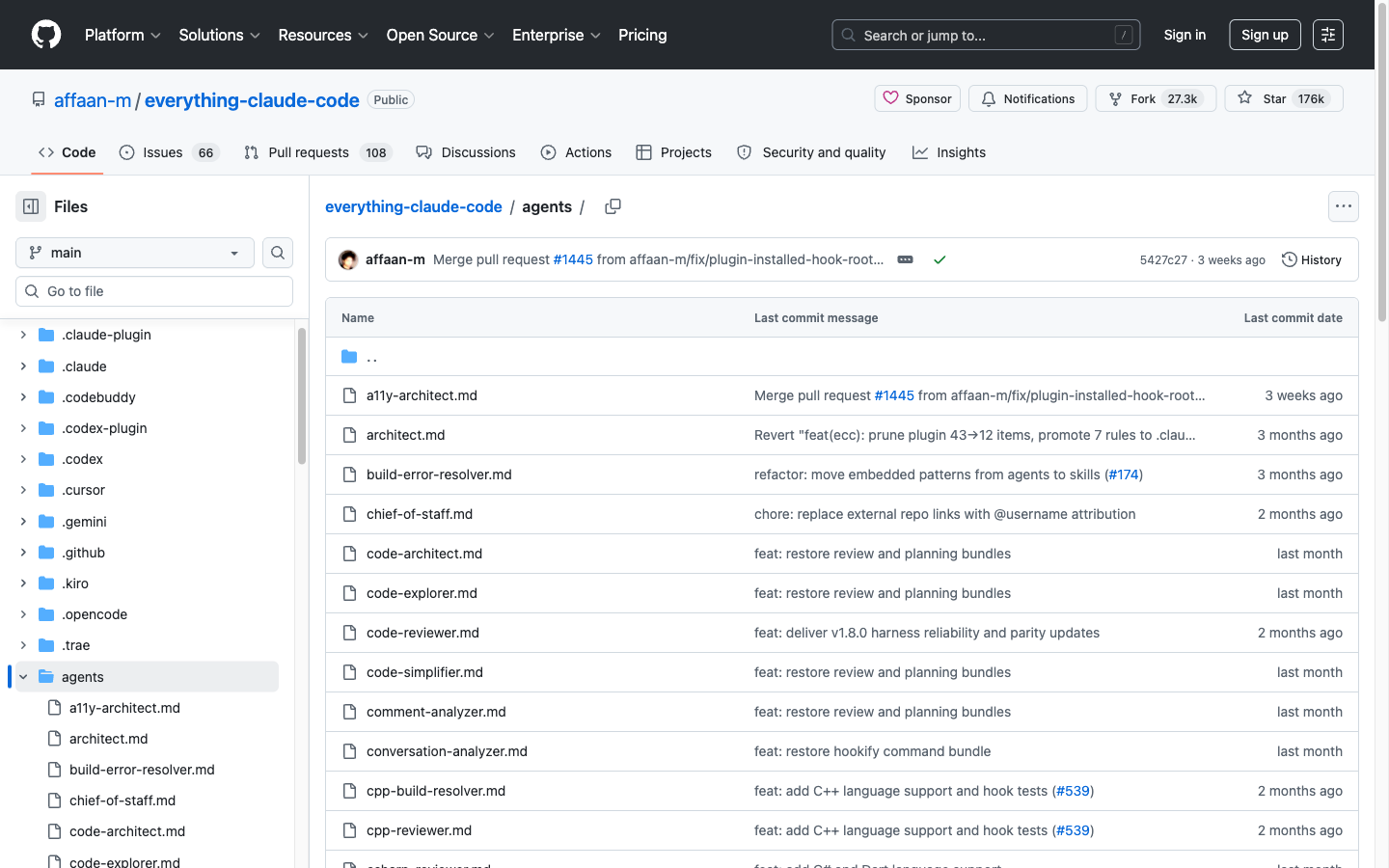Switch to the Pull requests tab
This screenshot has height=868, width=1389.
coord(317,152)
